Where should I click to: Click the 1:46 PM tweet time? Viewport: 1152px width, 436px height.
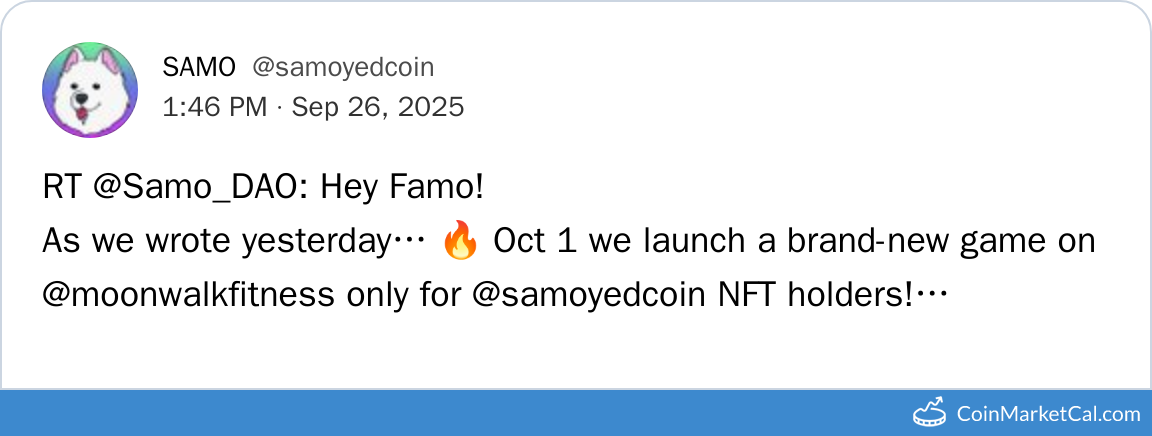(x=214, y=106)
